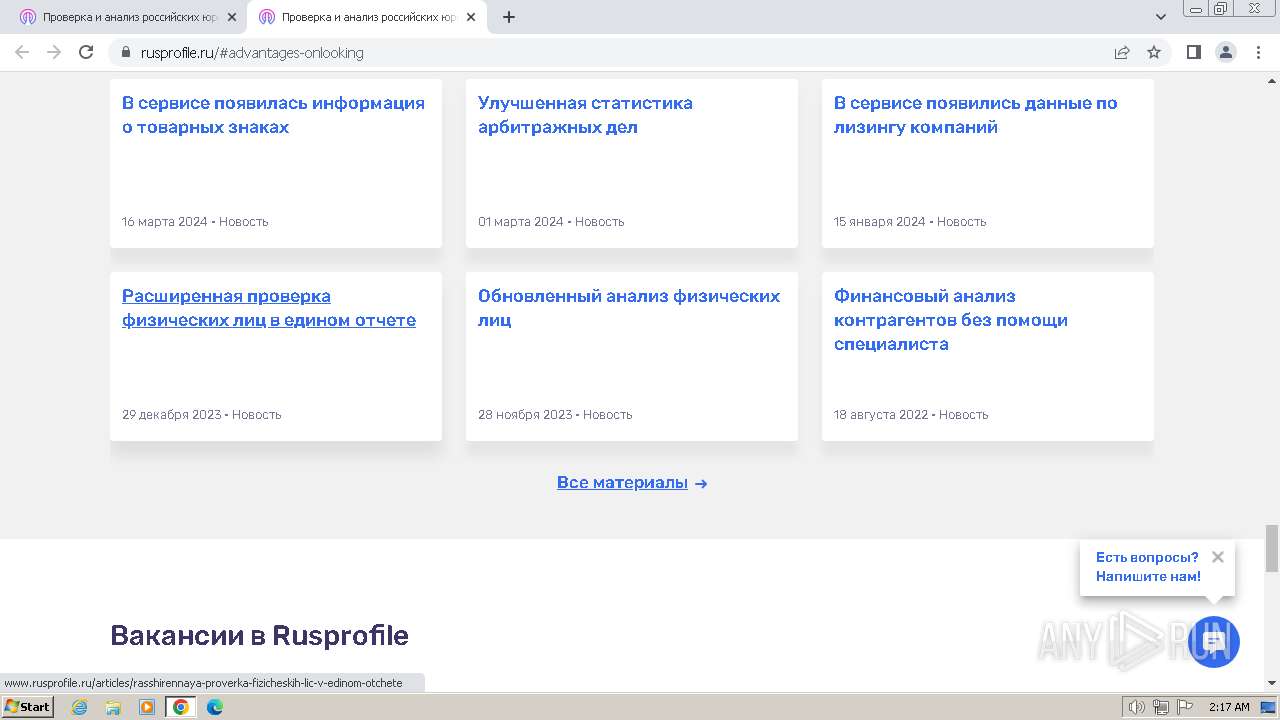
Task: Show clock at 2:17 AM
Action: (x=1229, y=707)
